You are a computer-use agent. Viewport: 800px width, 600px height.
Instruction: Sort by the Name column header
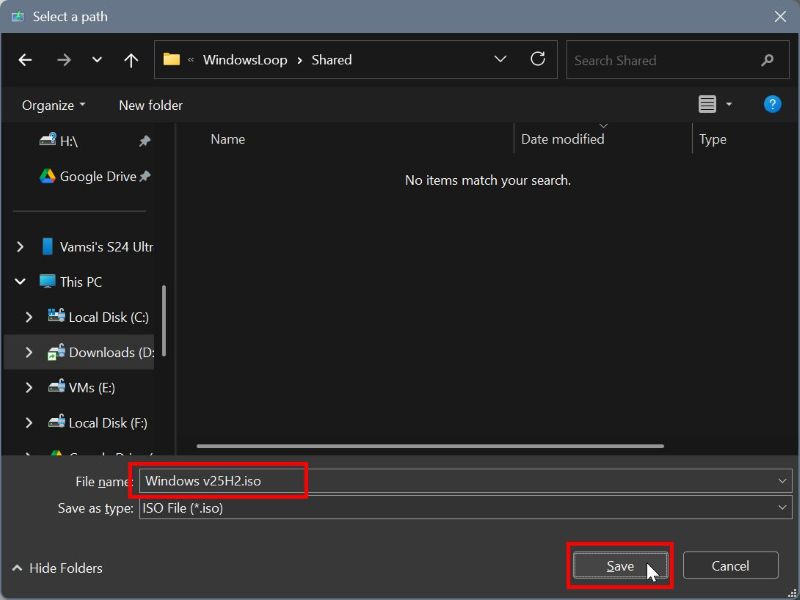228,139
